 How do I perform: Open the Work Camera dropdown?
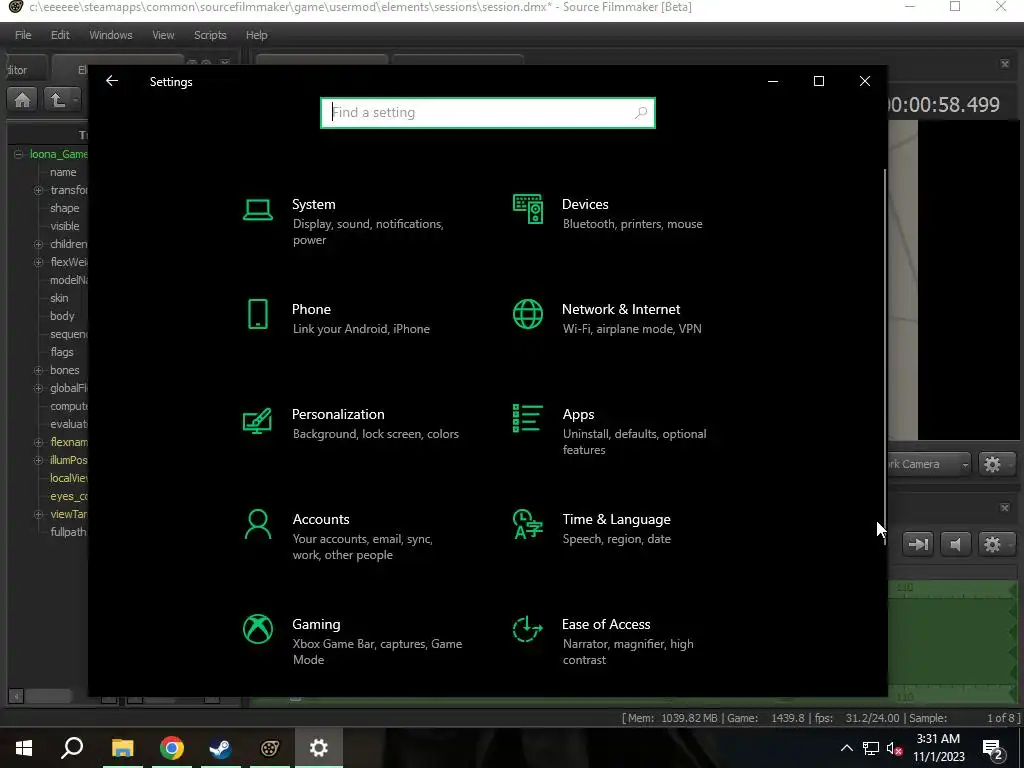point(929,464)
